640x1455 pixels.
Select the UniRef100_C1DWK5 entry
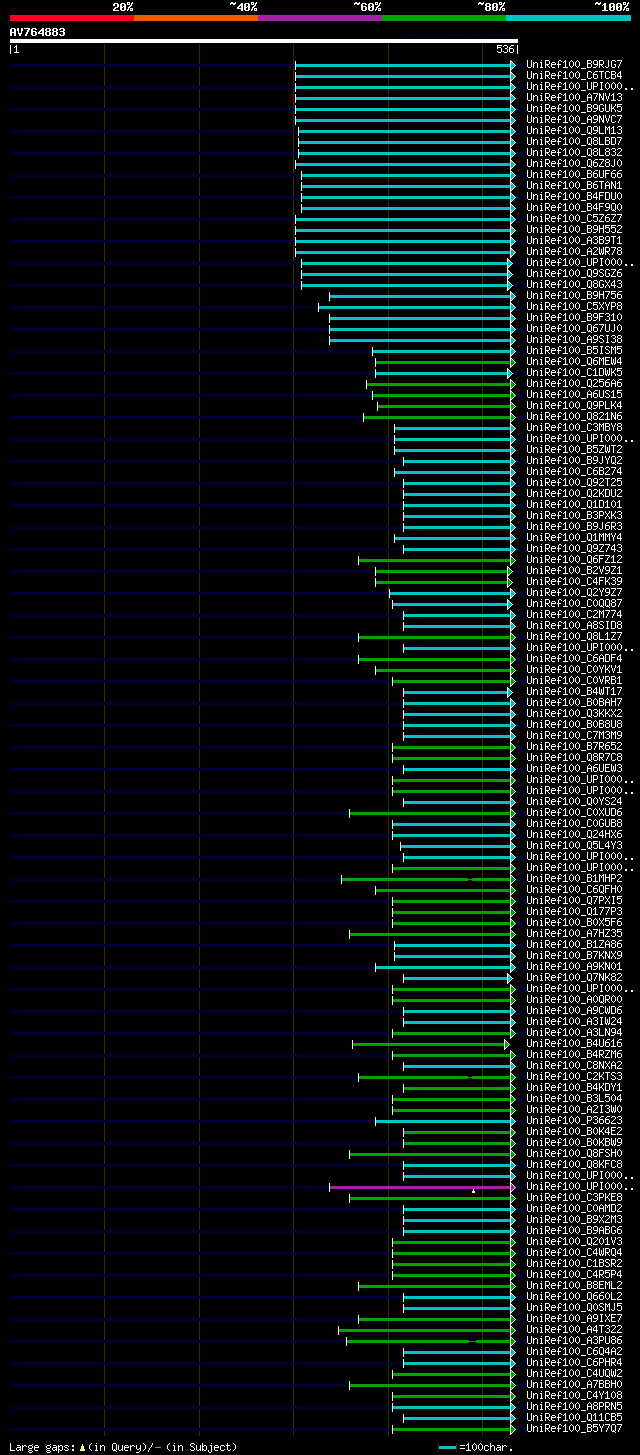[x=574, y=372]
